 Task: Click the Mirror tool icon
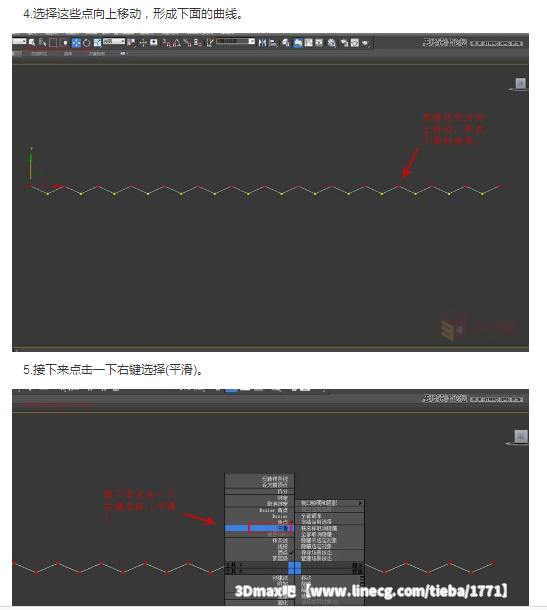point(263,42)
